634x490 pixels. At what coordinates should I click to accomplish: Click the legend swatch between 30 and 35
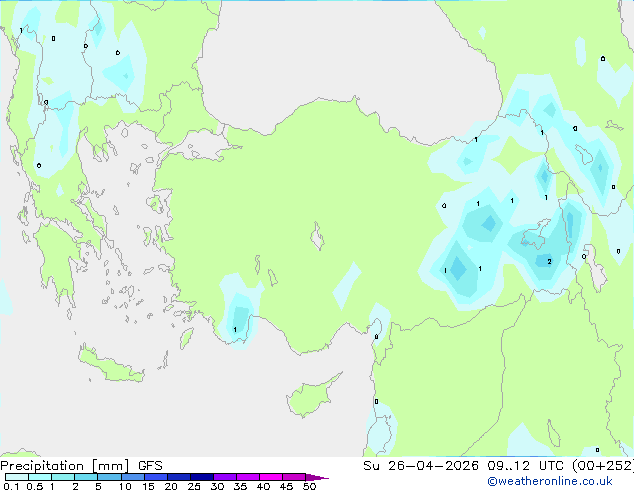pyautogui.click(x=225, y=477)
